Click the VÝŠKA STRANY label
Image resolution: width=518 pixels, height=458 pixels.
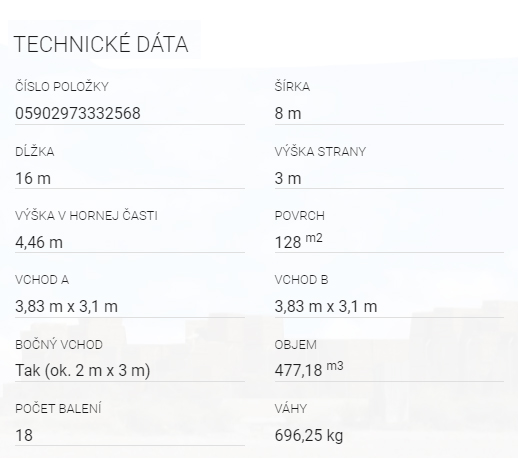pos(320,152)
